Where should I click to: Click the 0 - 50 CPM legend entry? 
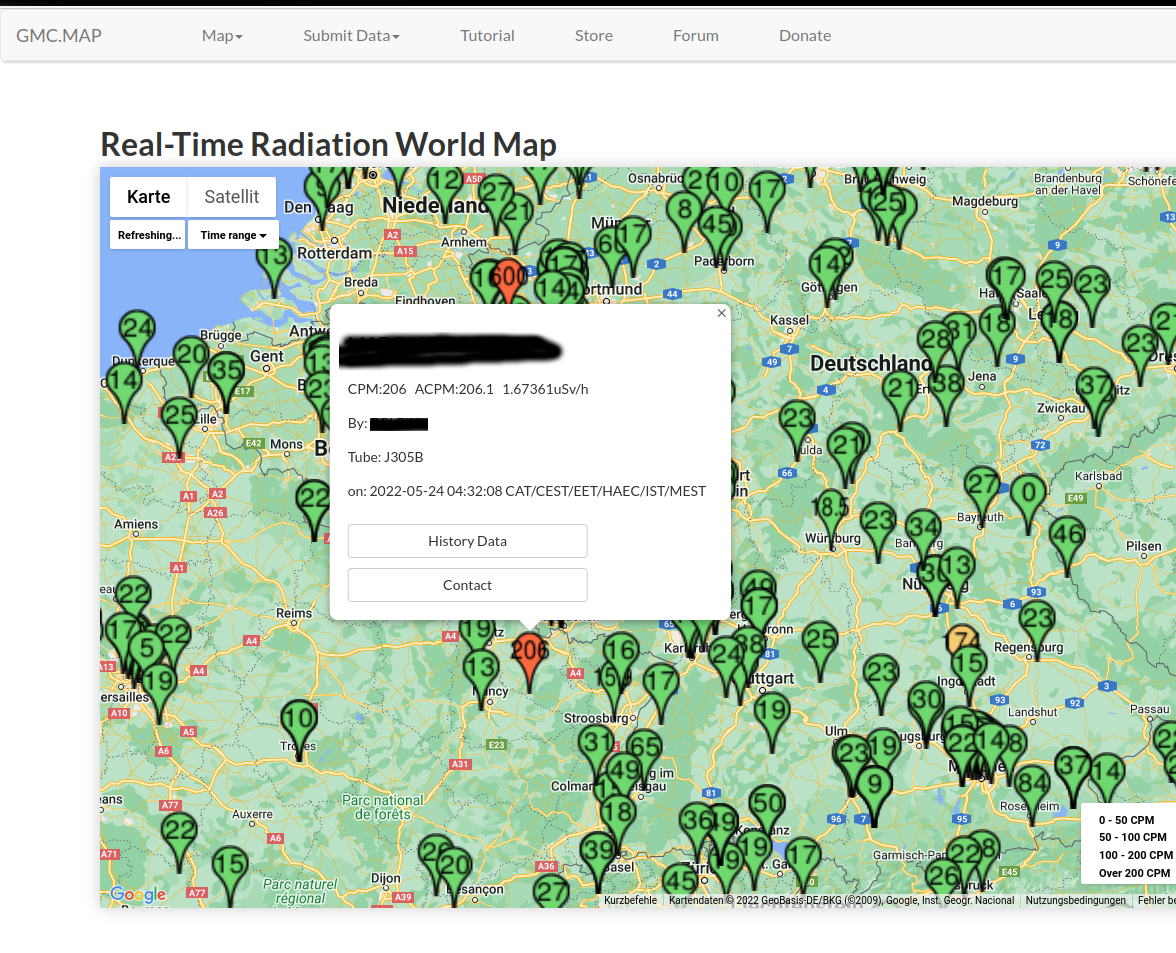click(1126, 820)
